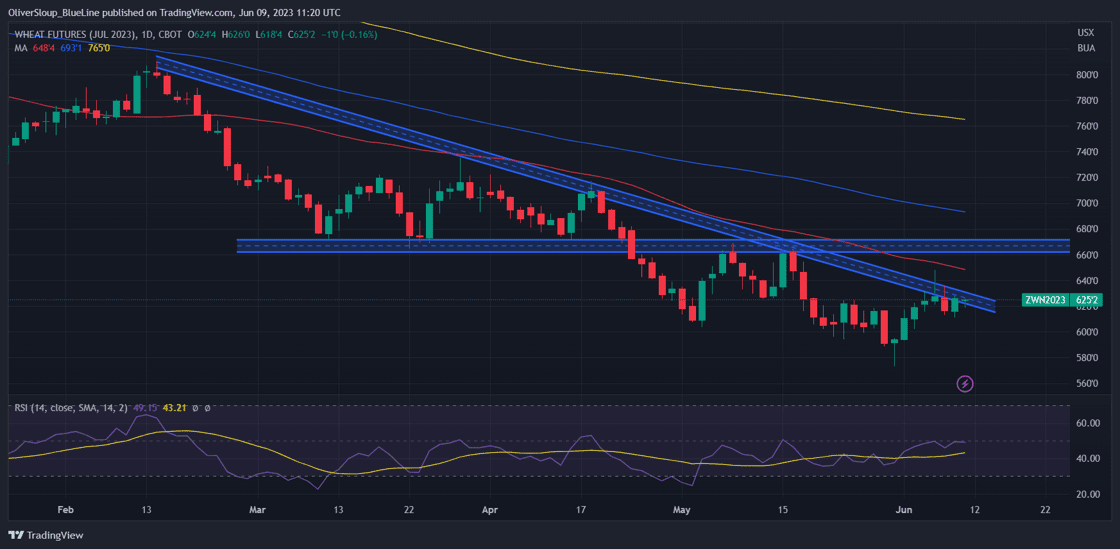Click the 720'0 price axis label
Screen dimensions: 1120x549
tap(1089, 178)
